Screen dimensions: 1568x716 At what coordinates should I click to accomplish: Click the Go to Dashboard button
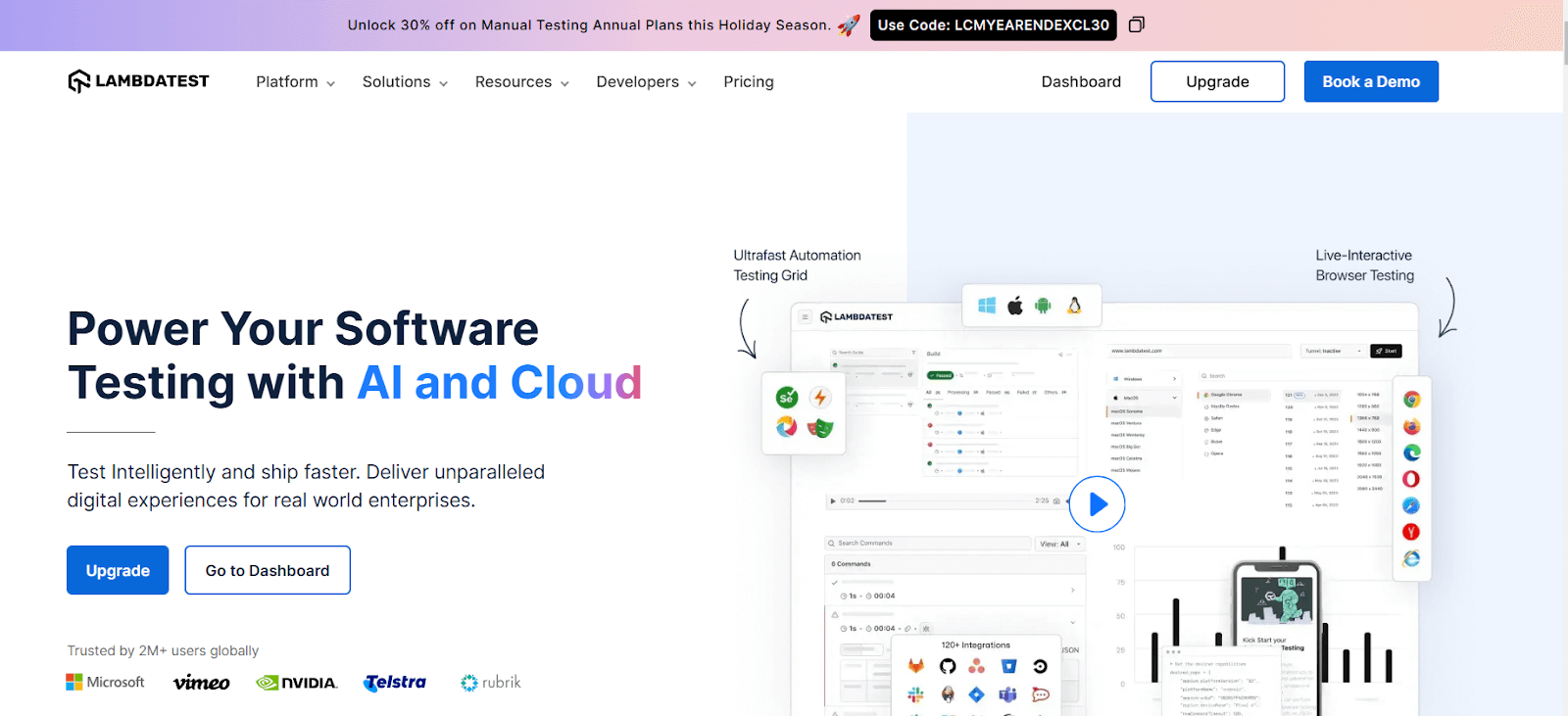point(268,570)
